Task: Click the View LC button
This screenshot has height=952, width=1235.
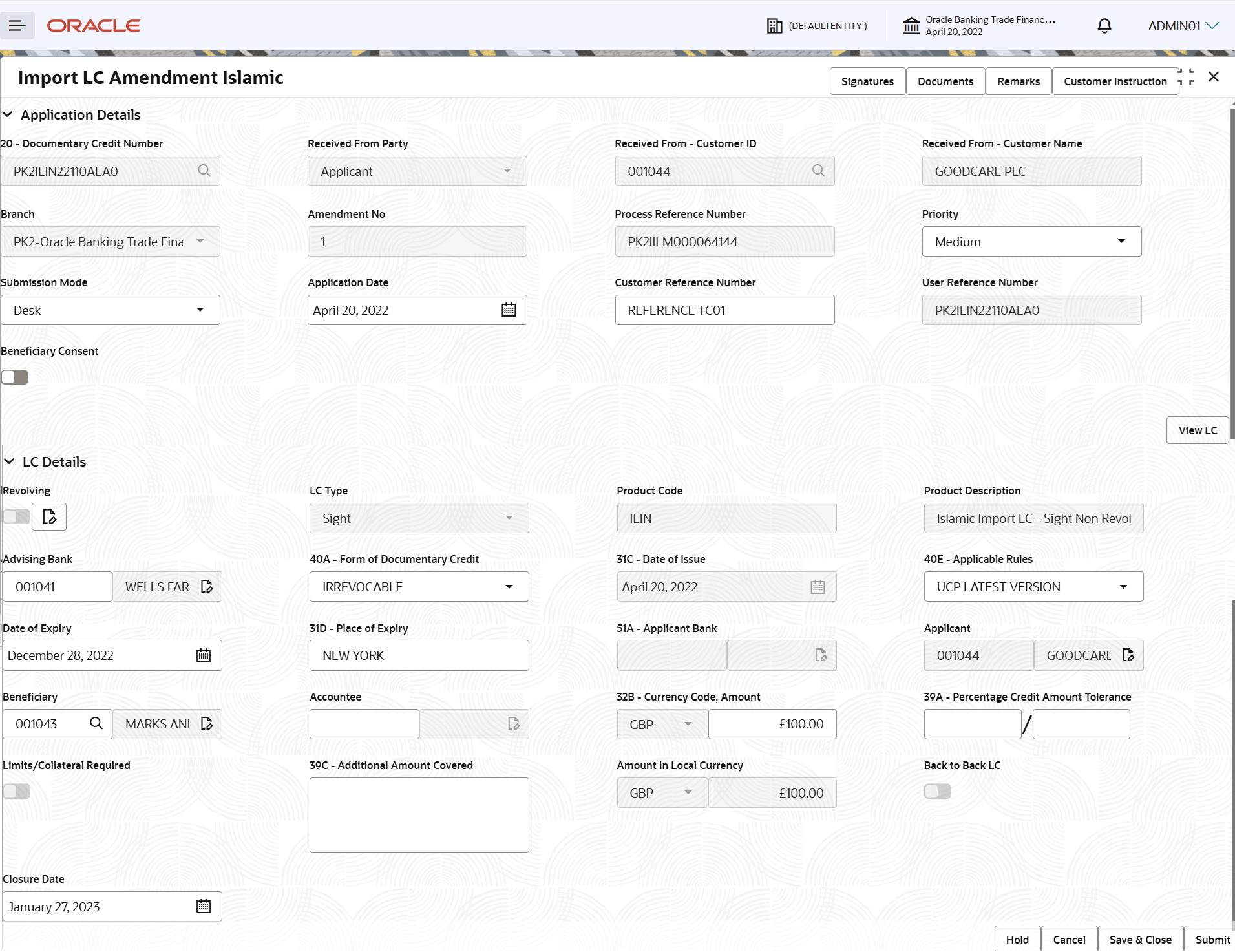Action: click(x=1198, y=430)
